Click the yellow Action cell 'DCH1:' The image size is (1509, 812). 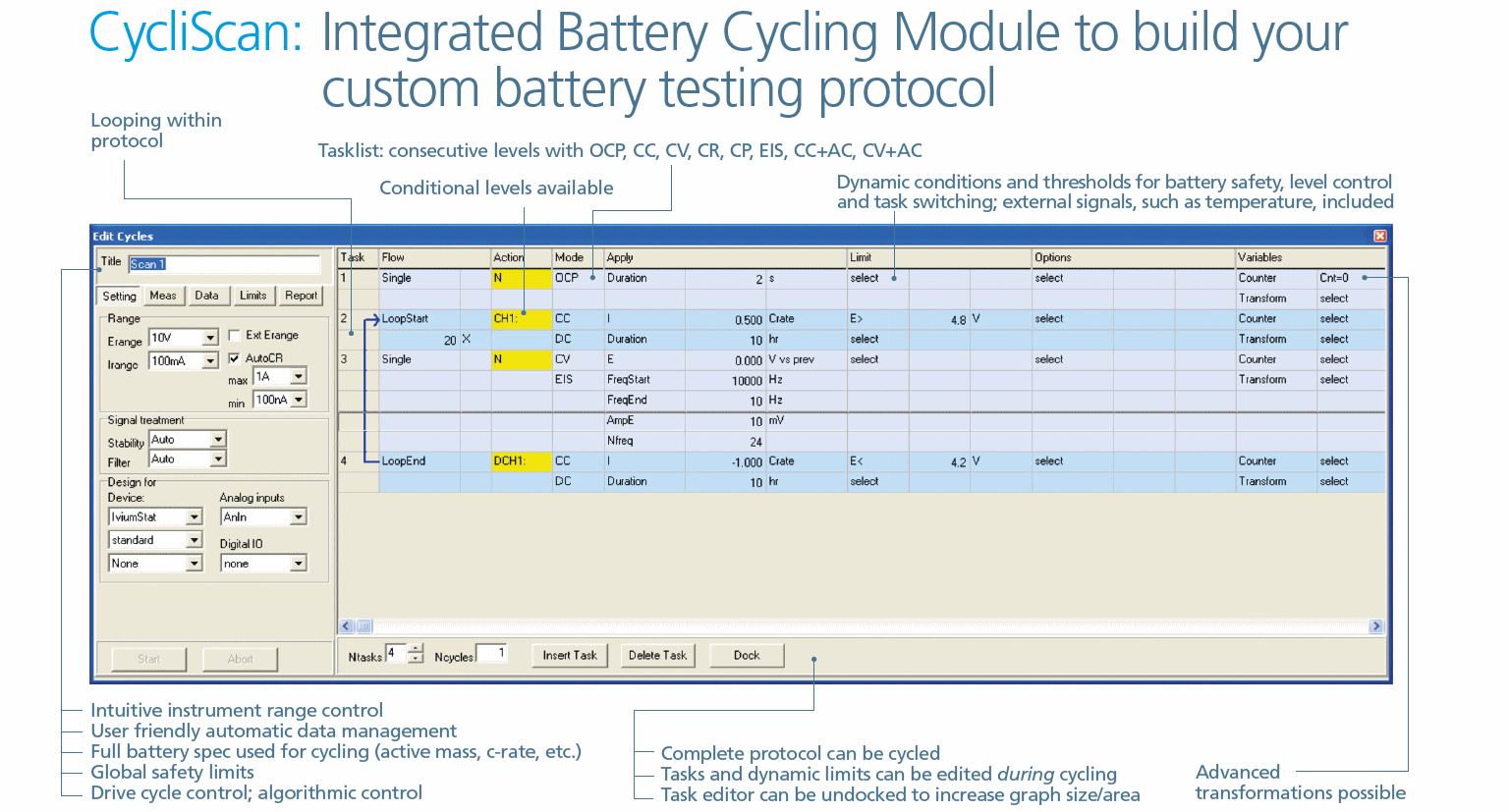click(522, 461)
